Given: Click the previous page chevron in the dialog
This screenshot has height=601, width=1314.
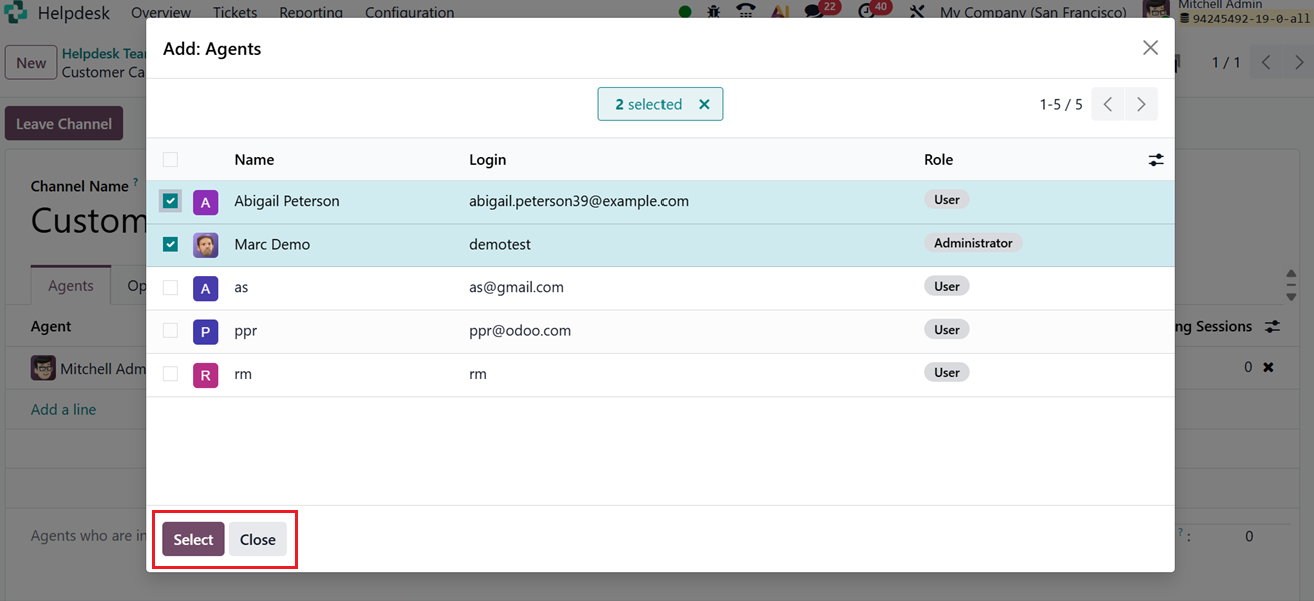Looking at the screenshot, I should pos(1107,103).
